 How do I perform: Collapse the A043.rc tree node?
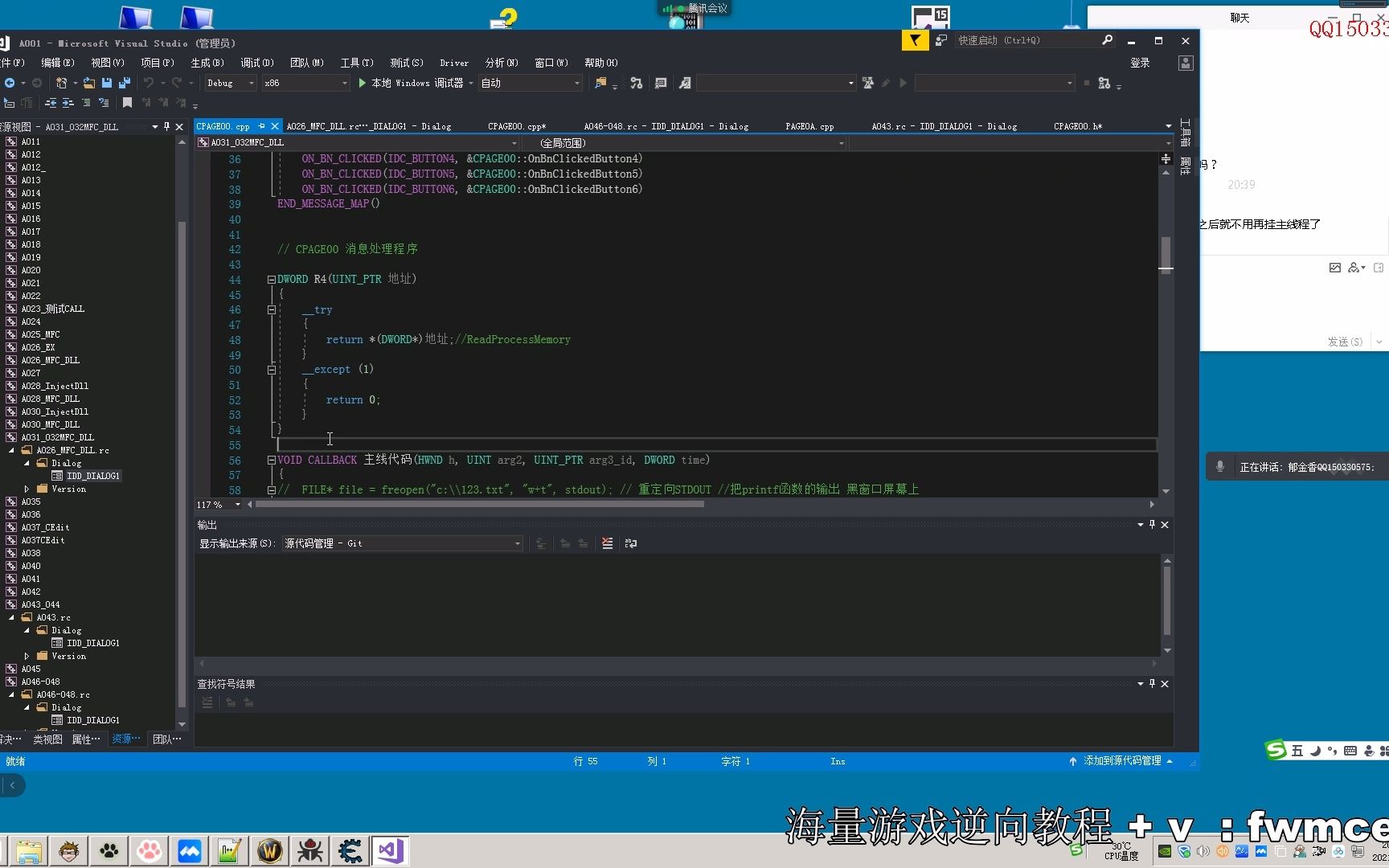click(12, 617)
